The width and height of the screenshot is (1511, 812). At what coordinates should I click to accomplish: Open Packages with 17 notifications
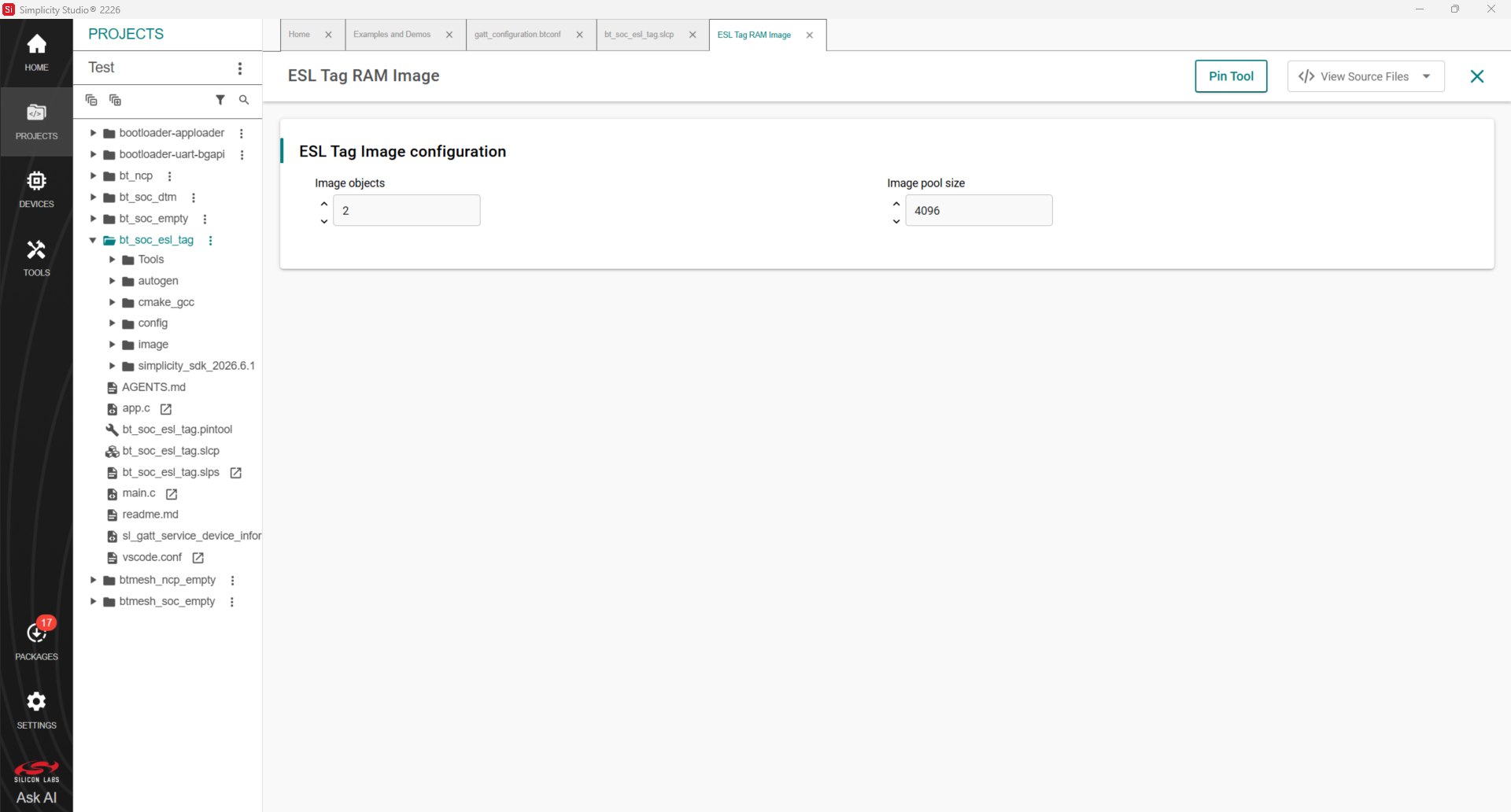click(x=36, y=640)
